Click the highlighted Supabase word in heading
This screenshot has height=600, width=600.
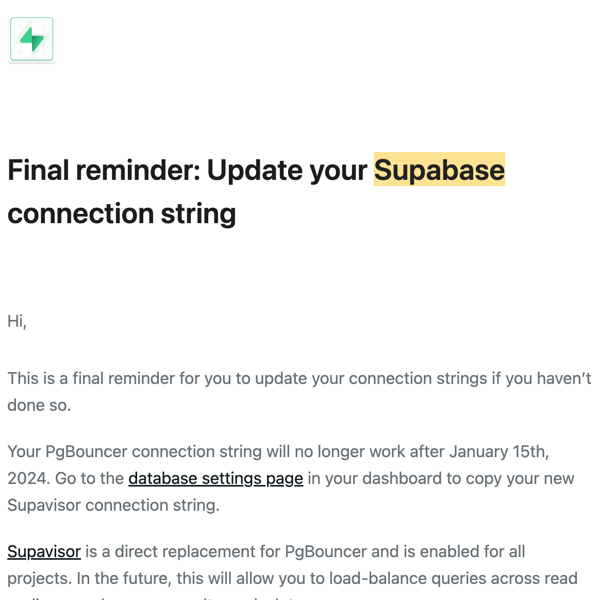[439, 170]
